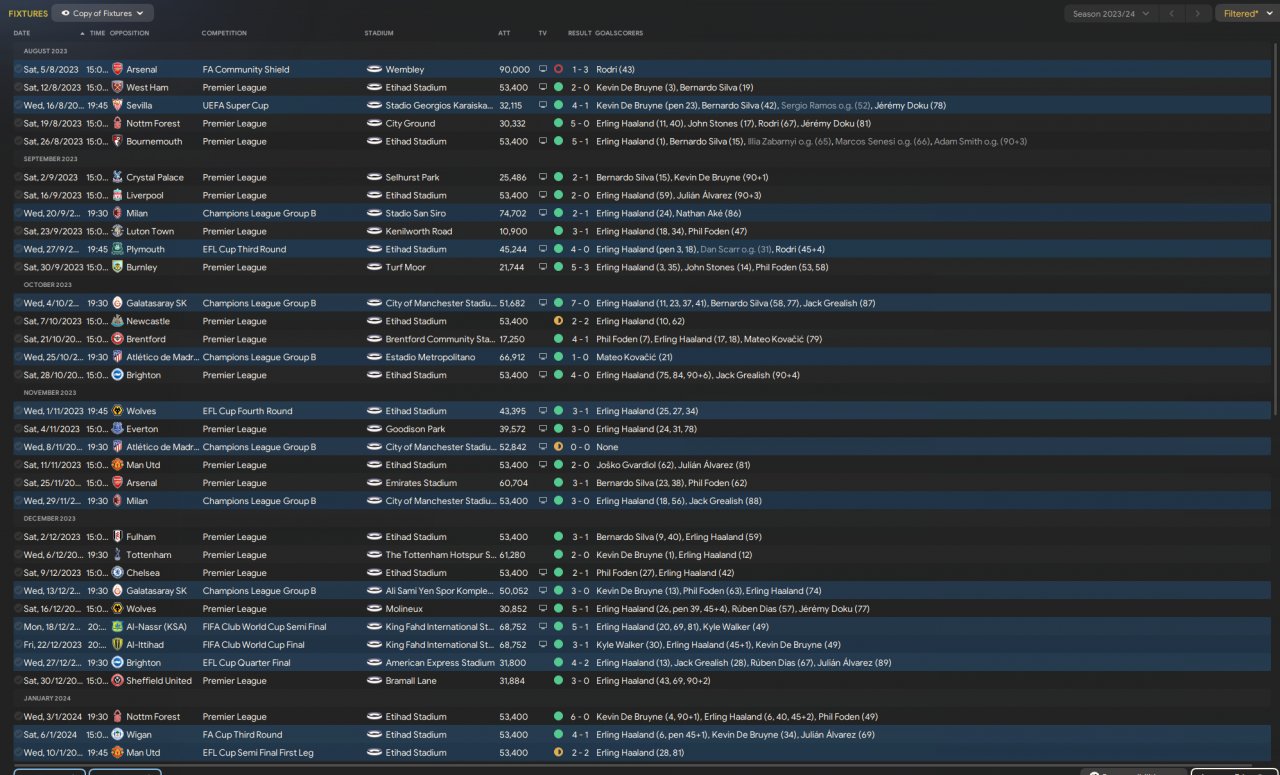1280x775 pixels.
Task: Click the stadium icon beside Wembley
Action: (374, 70)
